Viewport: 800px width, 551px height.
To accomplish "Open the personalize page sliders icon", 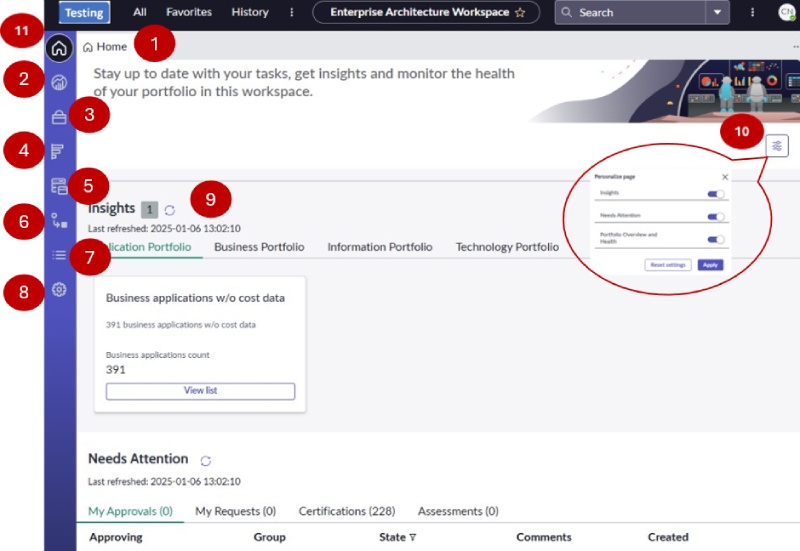I will (x=777, y=146).
